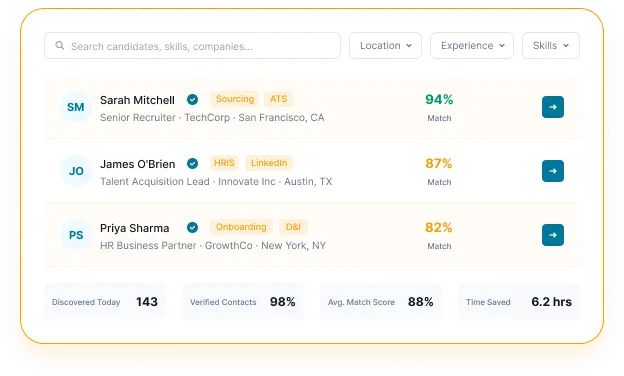Click the SM avatar for Sarah Mitchell

[x=76, y=107]
